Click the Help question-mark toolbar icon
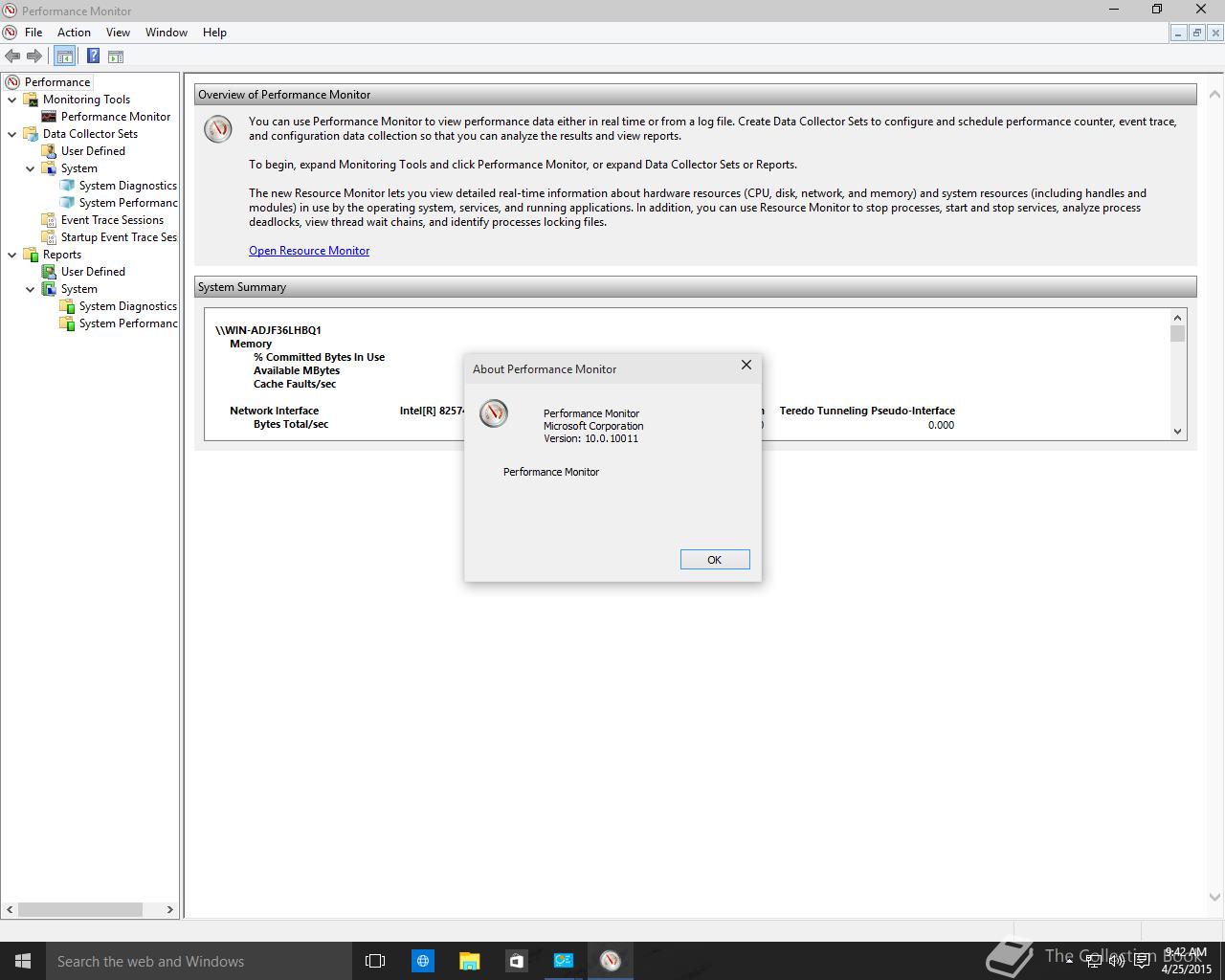This screenshot has height=980, width=1225. click(x=93, y=56)
